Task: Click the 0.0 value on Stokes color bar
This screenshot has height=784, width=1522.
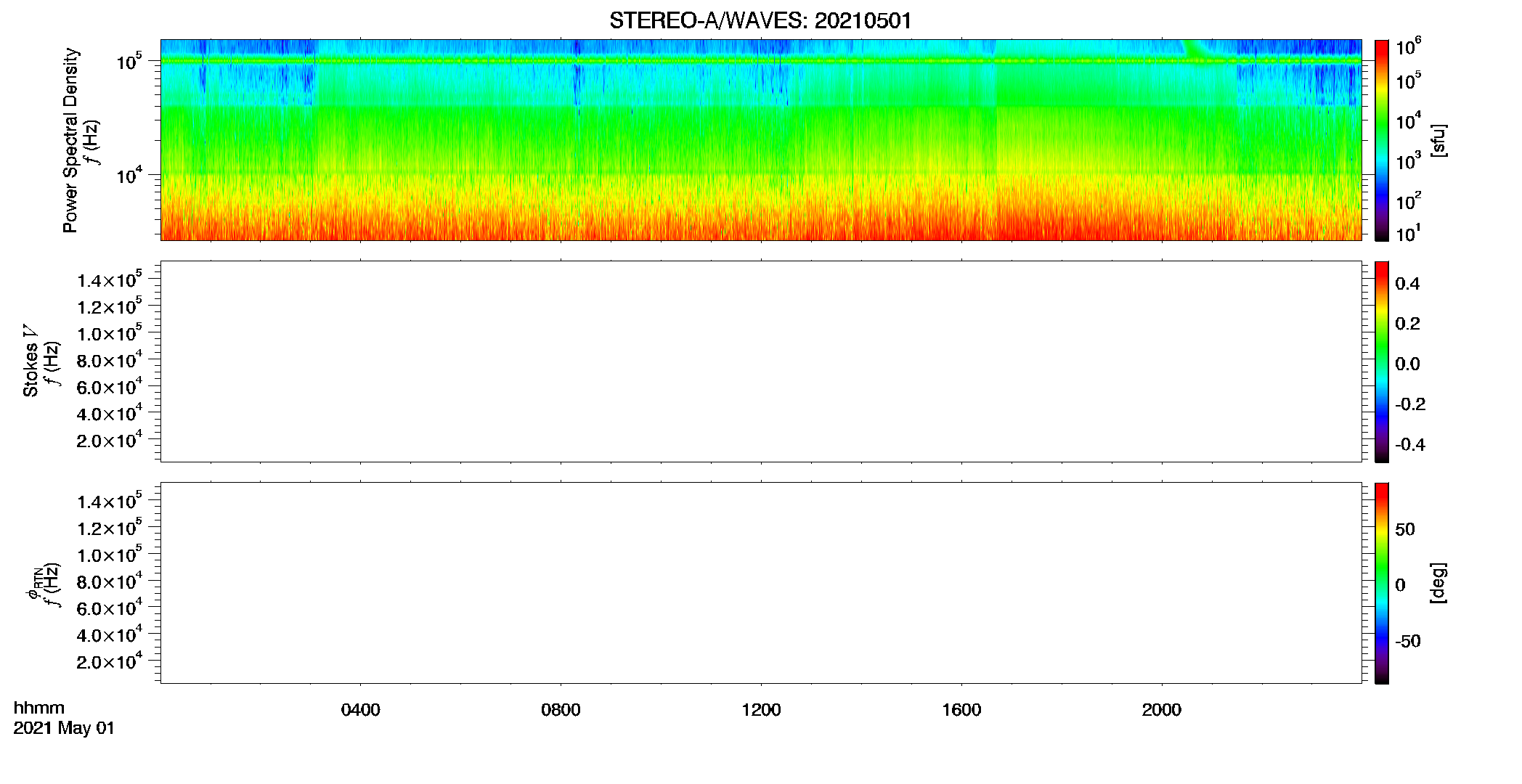Action: (1407, 364)
